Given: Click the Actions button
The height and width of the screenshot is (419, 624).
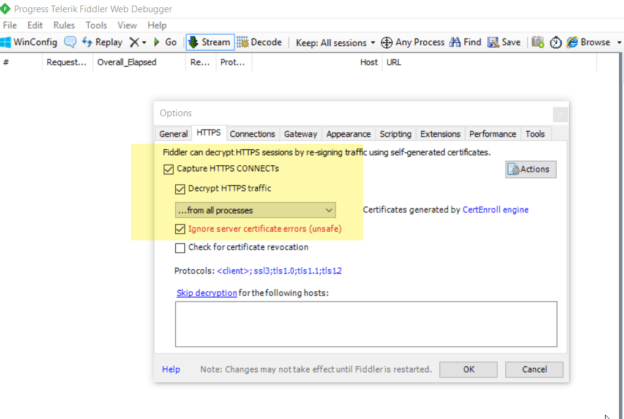Looking at the screenshot, I should click(531, 170).
